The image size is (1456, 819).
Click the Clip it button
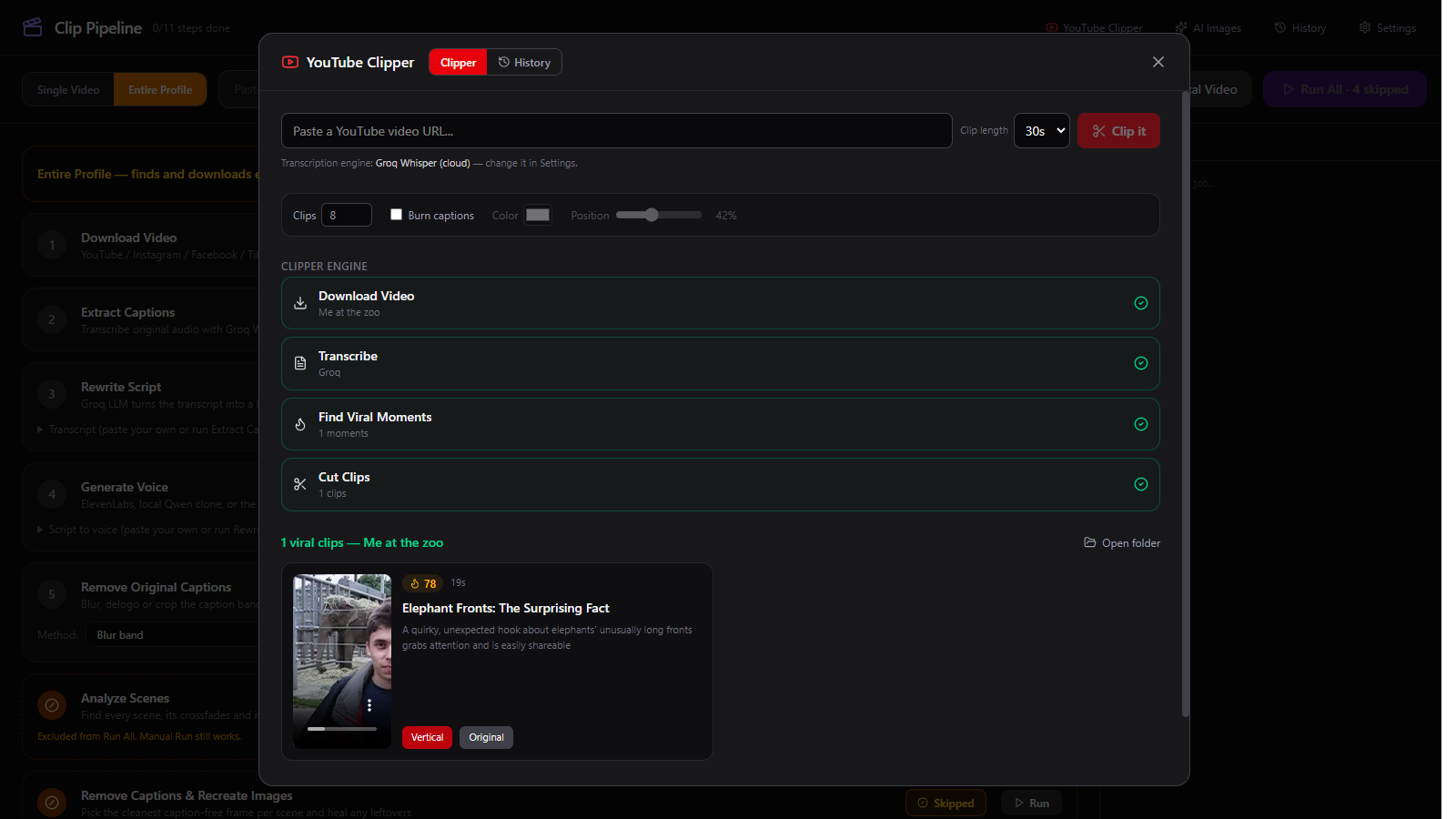pyautogui.click(x=1118, y=131)
